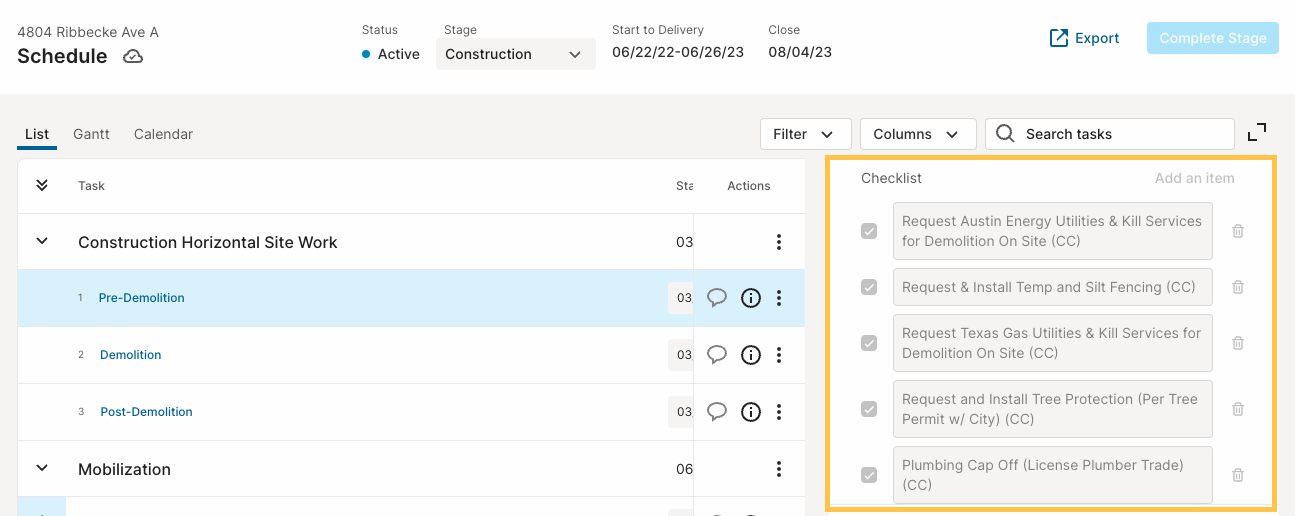Delete Texas Gas Utilities checklist item

pos(1238,343)
